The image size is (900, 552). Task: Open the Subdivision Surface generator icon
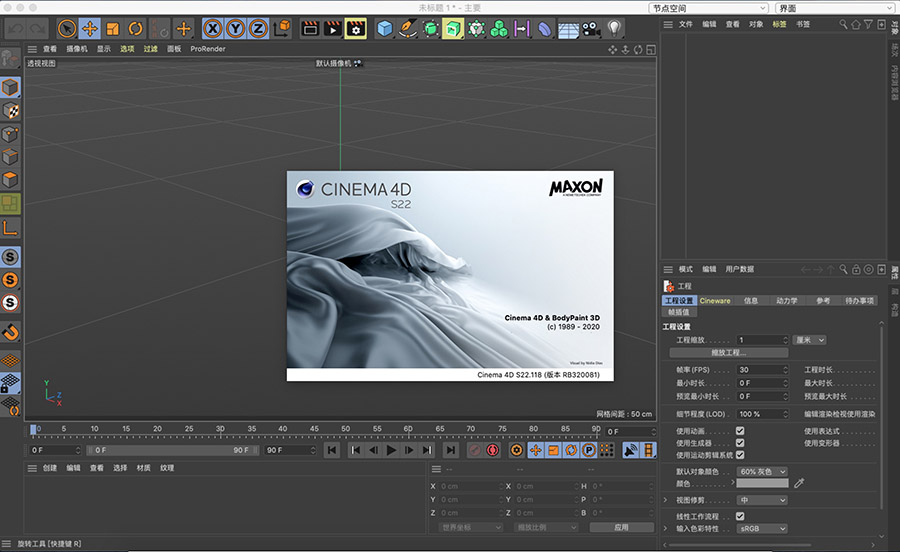430,28
